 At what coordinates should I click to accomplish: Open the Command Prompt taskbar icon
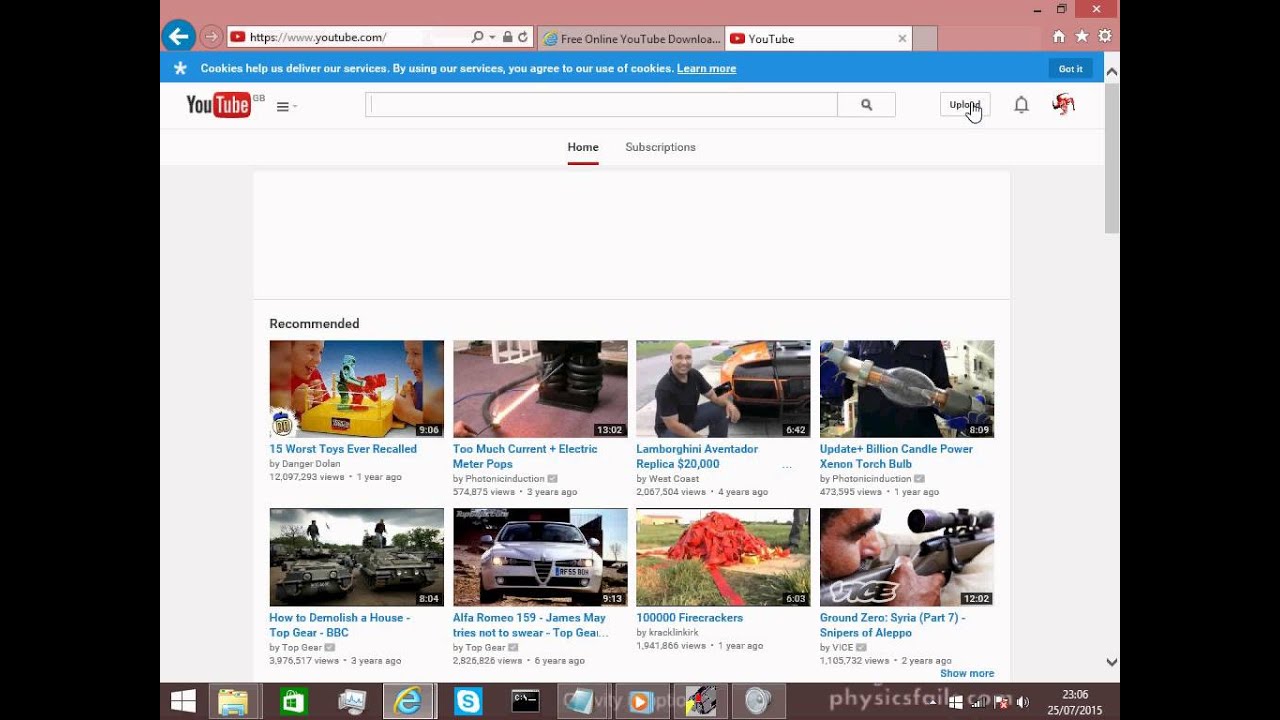click(526, 701)
